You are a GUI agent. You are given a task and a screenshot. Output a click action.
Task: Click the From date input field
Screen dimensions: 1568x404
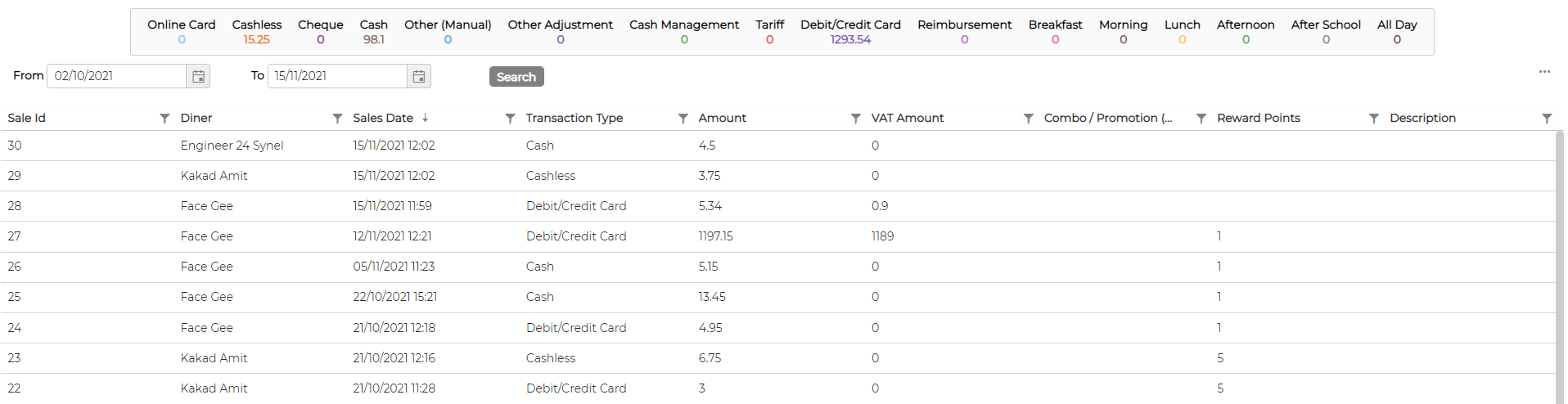click(x=117, y=76)
